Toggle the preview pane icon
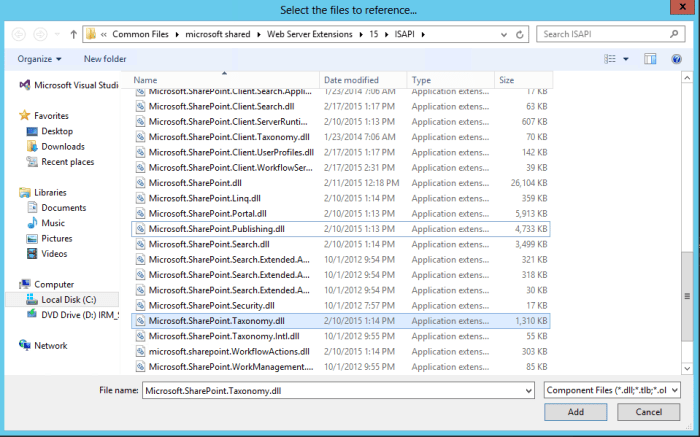 (x=651, y=59)
